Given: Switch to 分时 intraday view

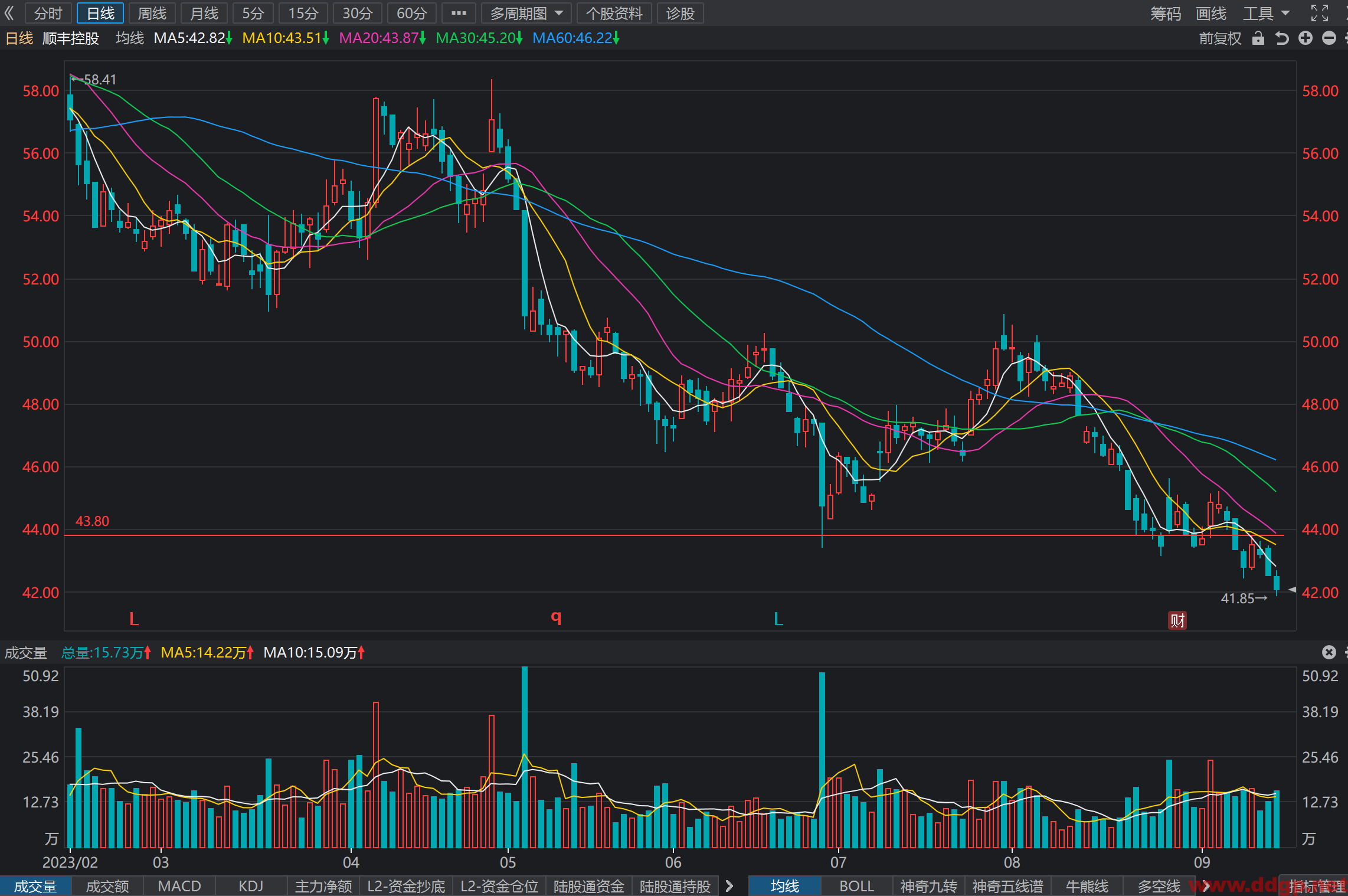Looking at the screenshot, I should click(x=48, y=13).
